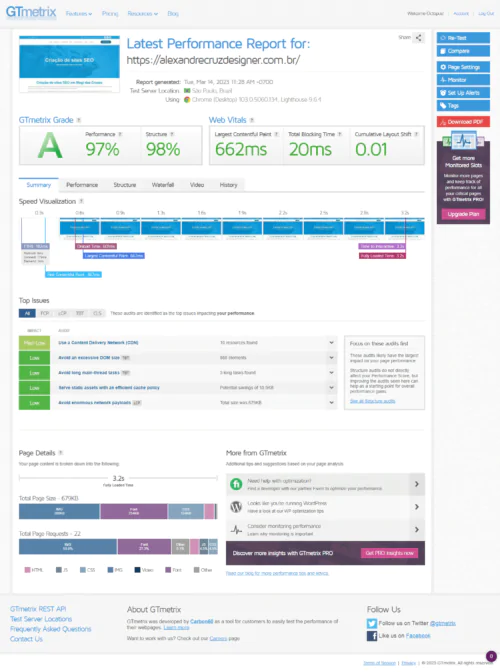The width and height of the screenshot is (500, 672).
Task: Click the WordPress logo icon
Action: [236, 507]
